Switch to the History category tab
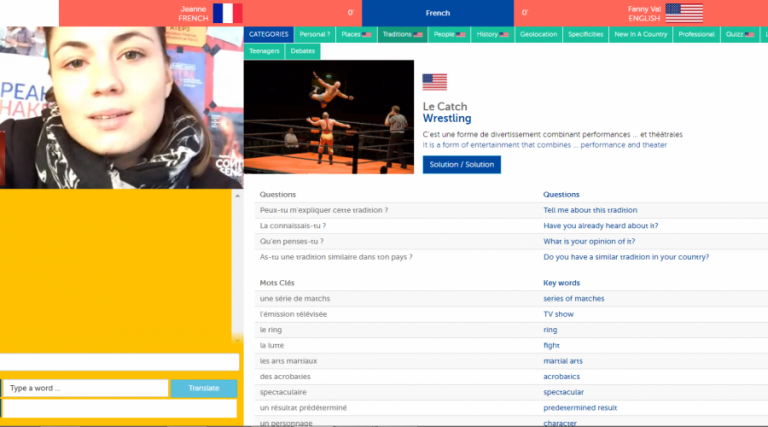The image size is (768, 427). coord(492,34)
